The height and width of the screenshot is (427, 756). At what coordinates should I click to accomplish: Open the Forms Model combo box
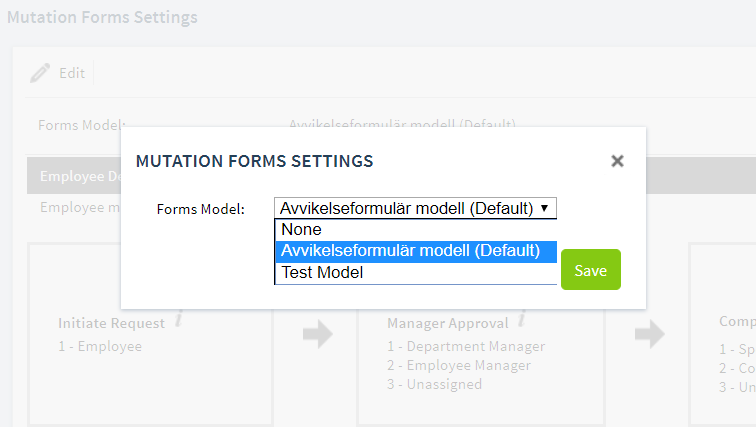(x=415, y=208)
